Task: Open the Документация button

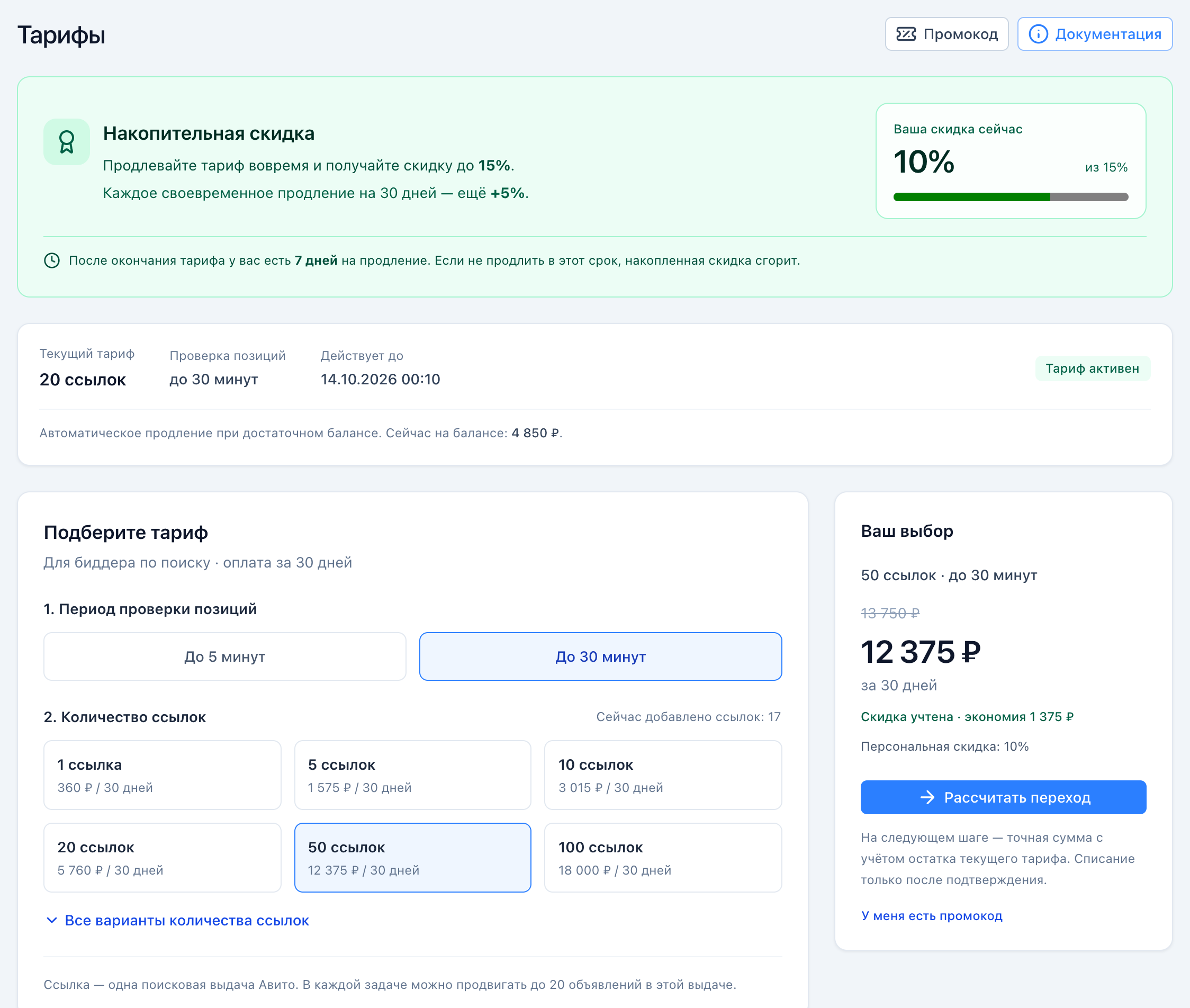Action: point(1095,34)
